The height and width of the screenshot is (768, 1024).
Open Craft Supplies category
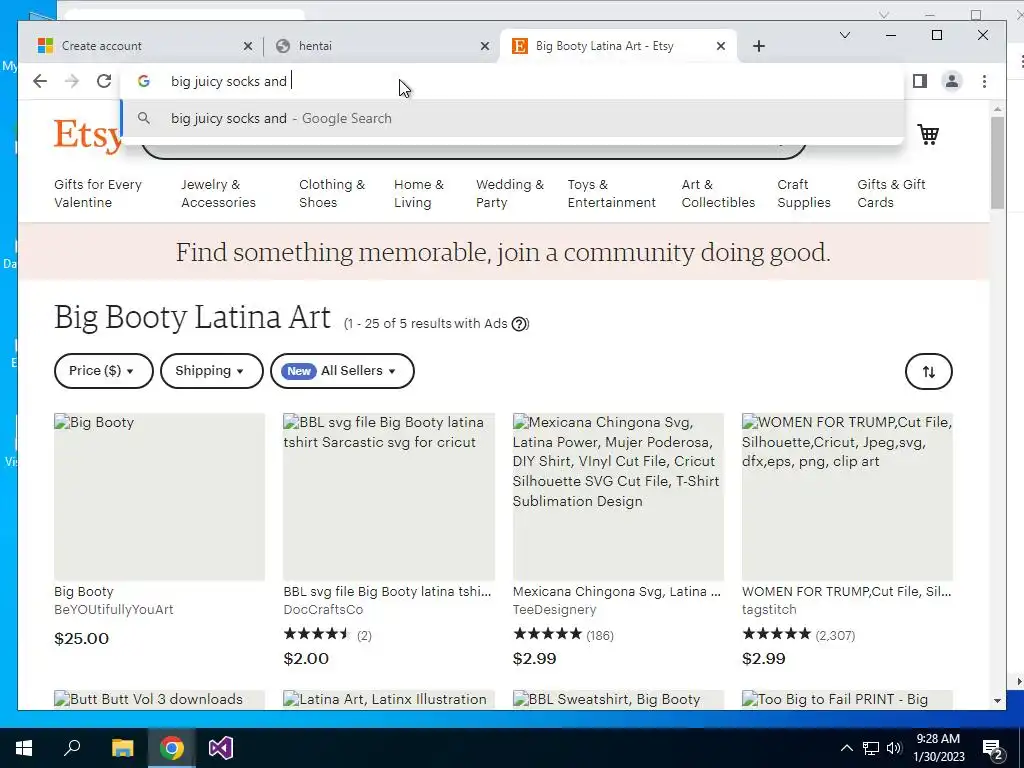pyautogui.click(x=803, y=193)
